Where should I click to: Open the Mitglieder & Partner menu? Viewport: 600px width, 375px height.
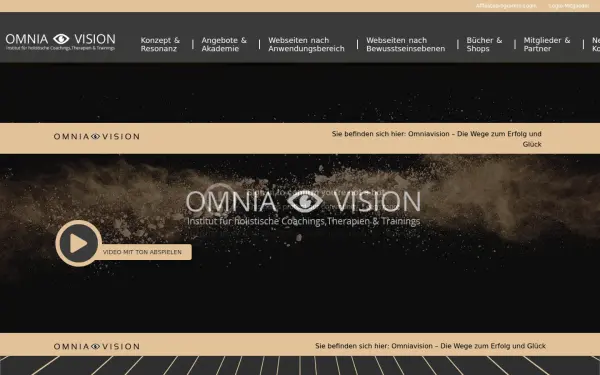point(547,44)
